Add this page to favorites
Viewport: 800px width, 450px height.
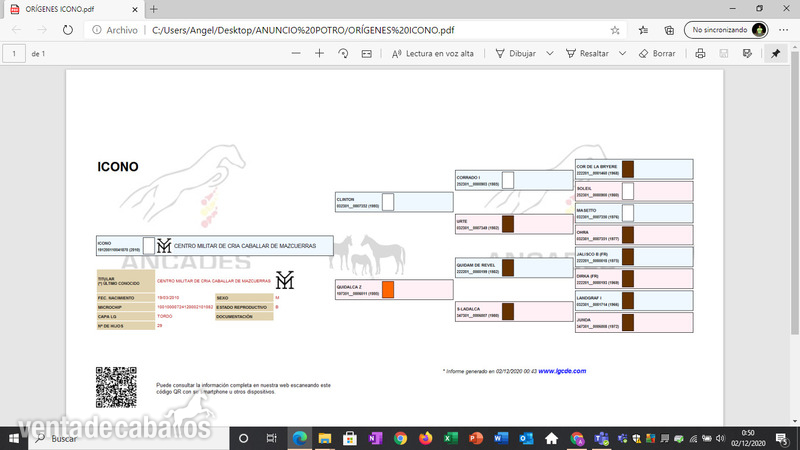pyautogui.click(x=615, y=30)
